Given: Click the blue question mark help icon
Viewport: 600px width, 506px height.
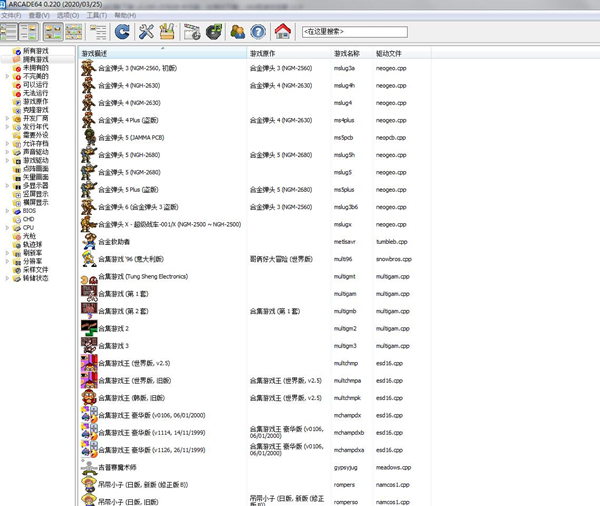Looking at the screenshot, I should click(258, 32).
